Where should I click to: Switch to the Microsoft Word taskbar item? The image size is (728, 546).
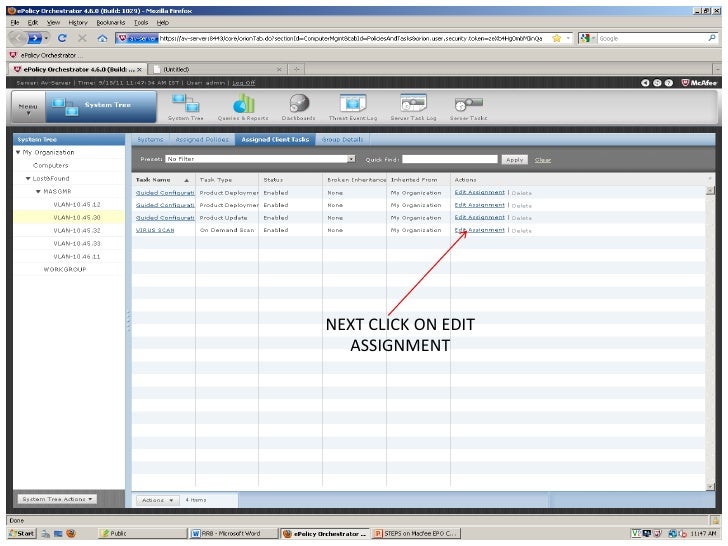[232, 533]
